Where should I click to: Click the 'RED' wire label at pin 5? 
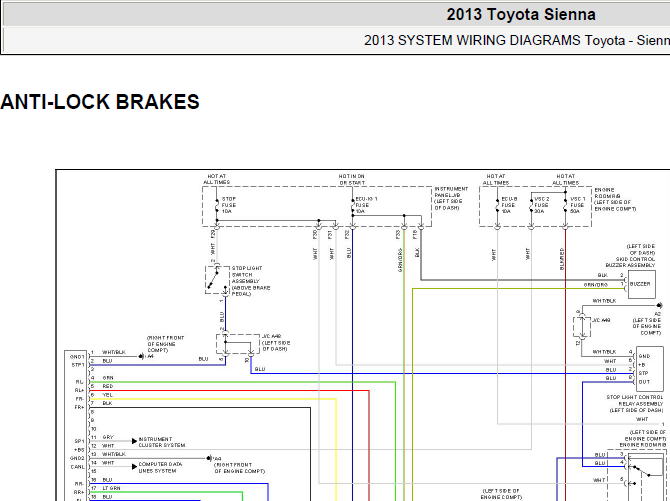point(108,386)
